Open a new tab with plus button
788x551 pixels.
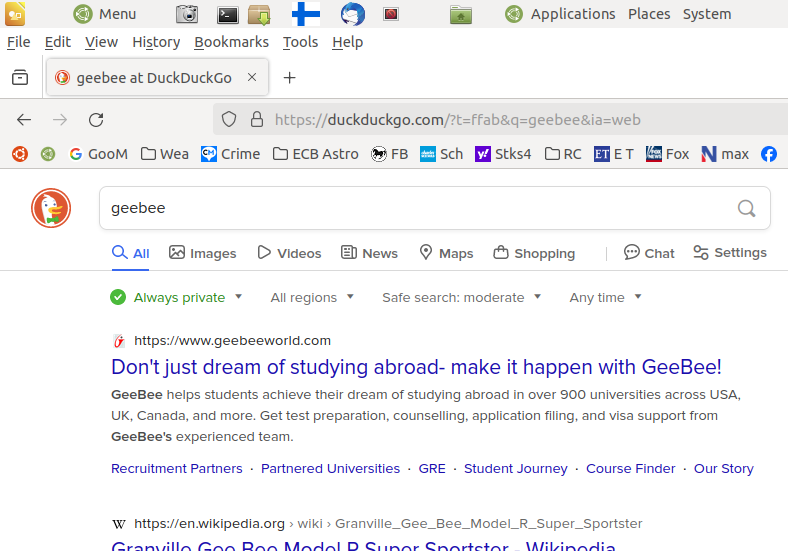289,77
